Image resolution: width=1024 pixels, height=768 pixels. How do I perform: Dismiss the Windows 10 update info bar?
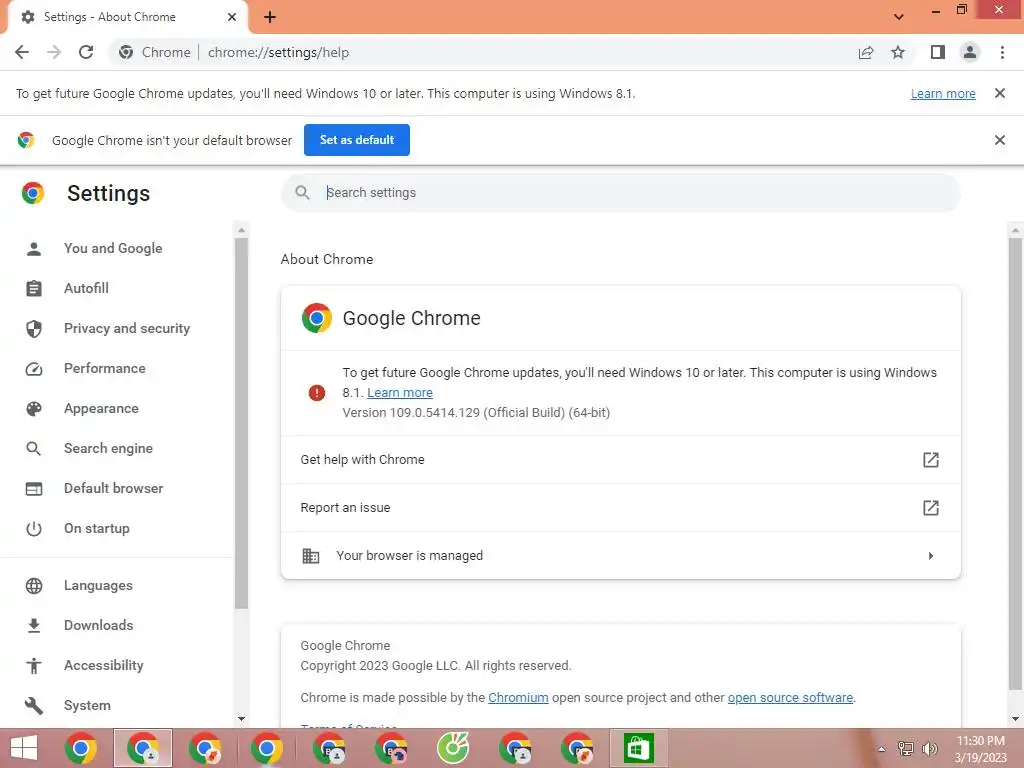(x=999, y=93)
